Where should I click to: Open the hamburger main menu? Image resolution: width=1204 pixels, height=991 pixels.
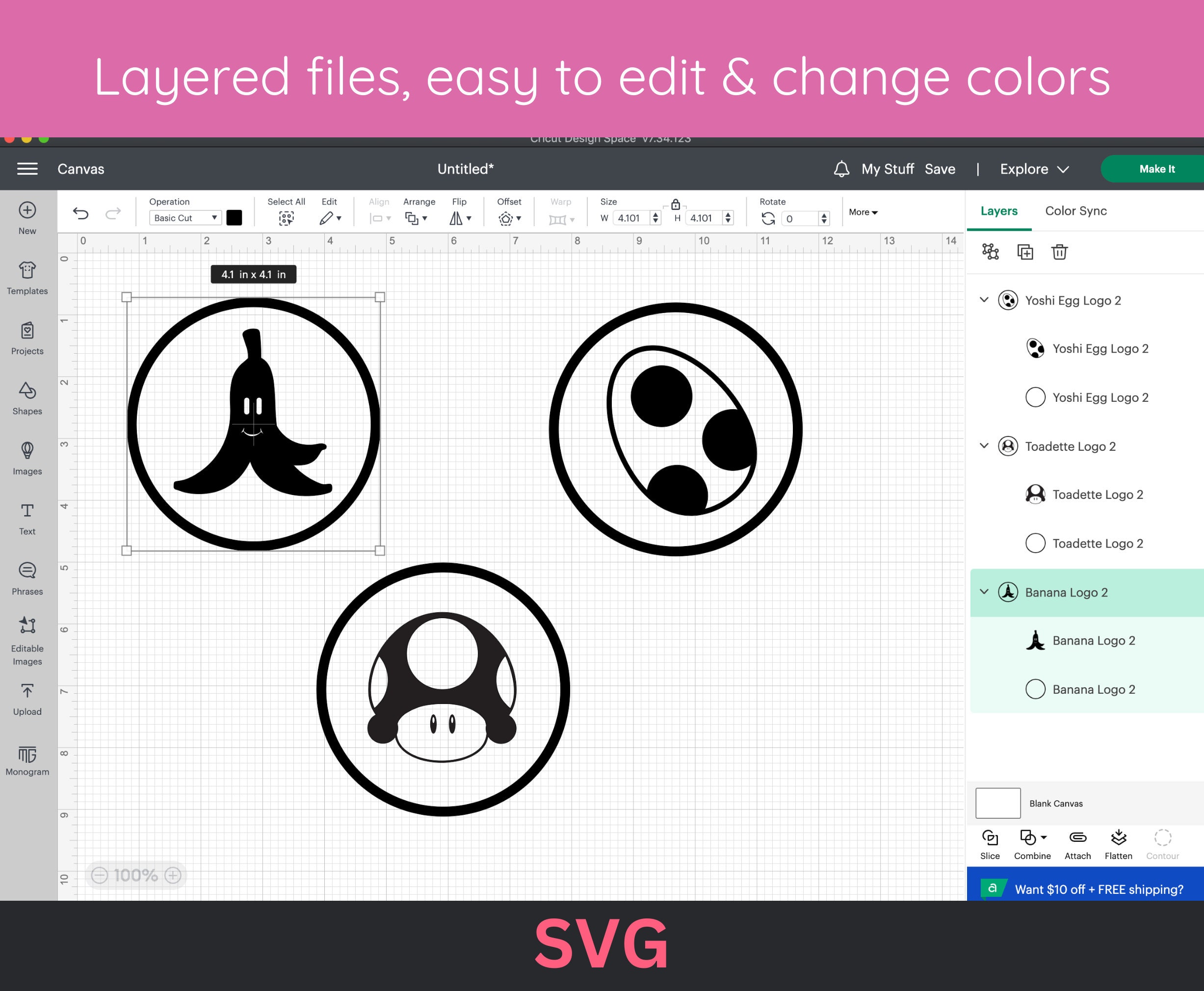click(x=27, y=168)
